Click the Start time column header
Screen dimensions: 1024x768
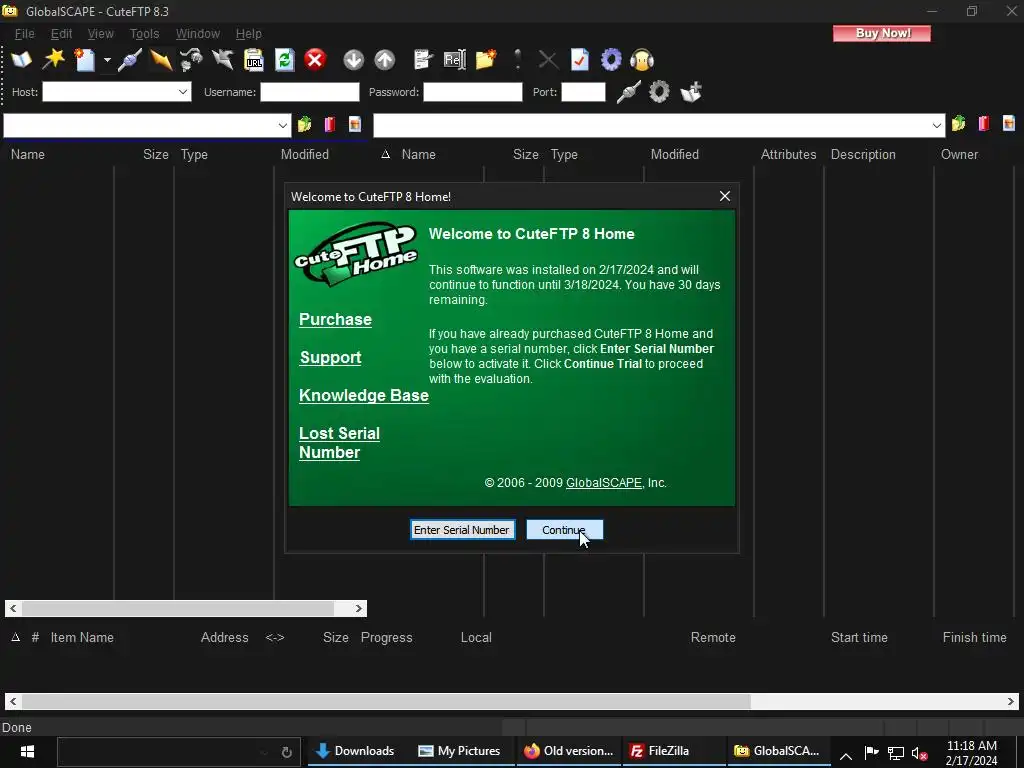tap(859, 637)
